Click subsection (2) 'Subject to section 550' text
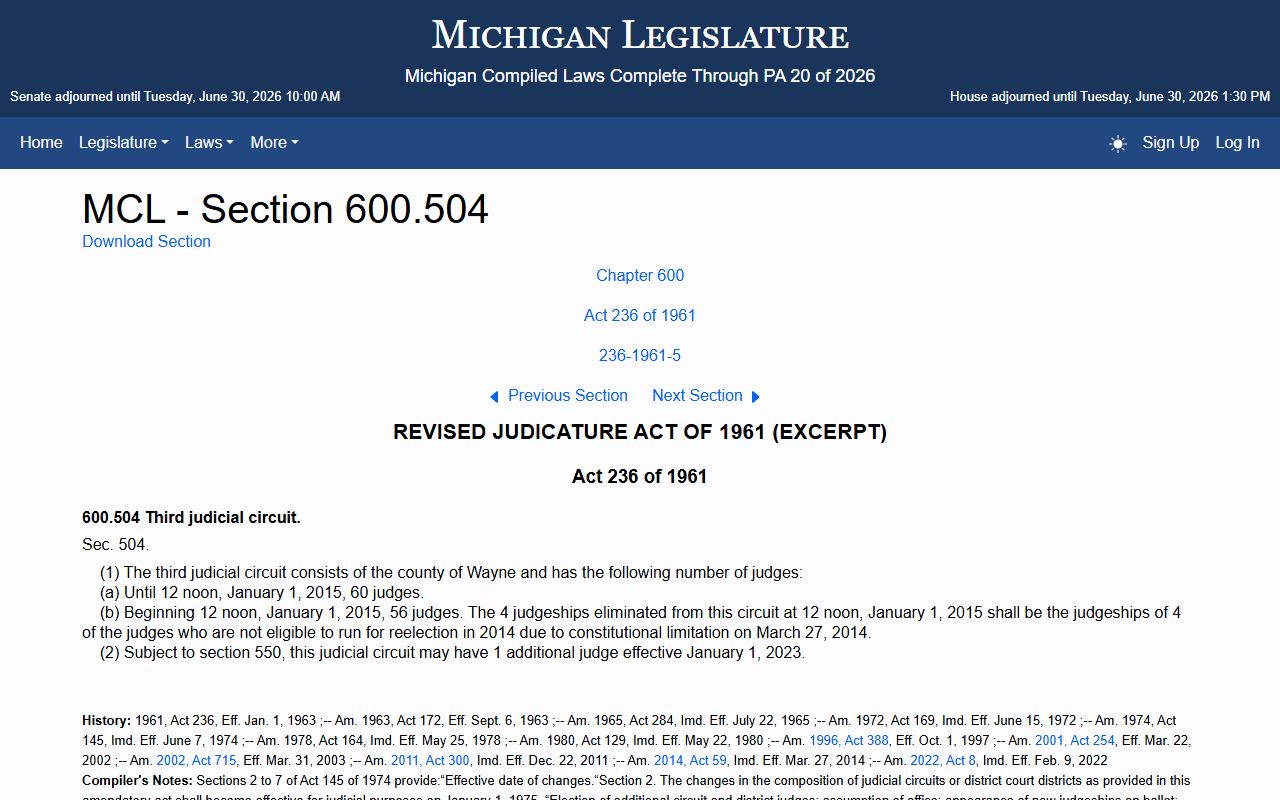1280x800 pixels. tap(452, 653)
